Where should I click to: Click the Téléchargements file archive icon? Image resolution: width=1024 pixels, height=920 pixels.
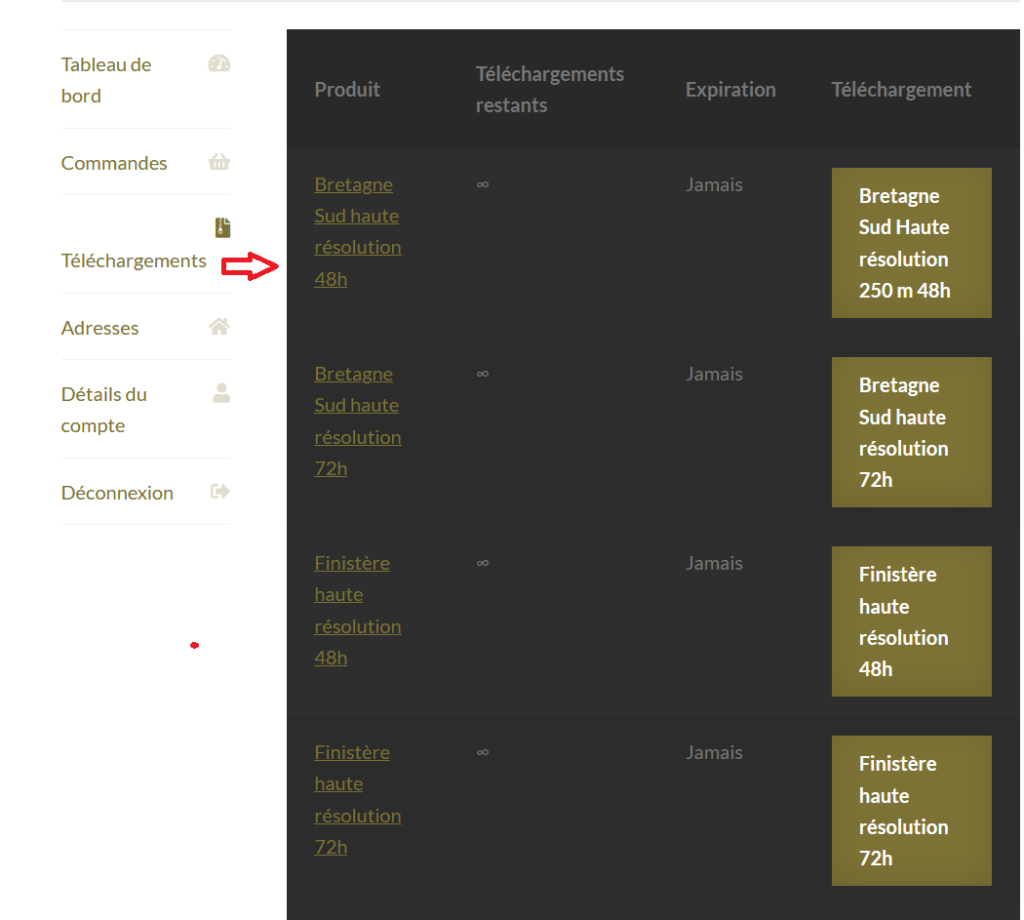coord(222,228)
